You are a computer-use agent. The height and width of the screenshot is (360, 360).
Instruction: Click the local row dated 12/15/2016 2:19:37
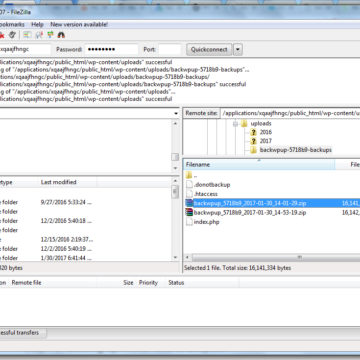coord(85,240)
